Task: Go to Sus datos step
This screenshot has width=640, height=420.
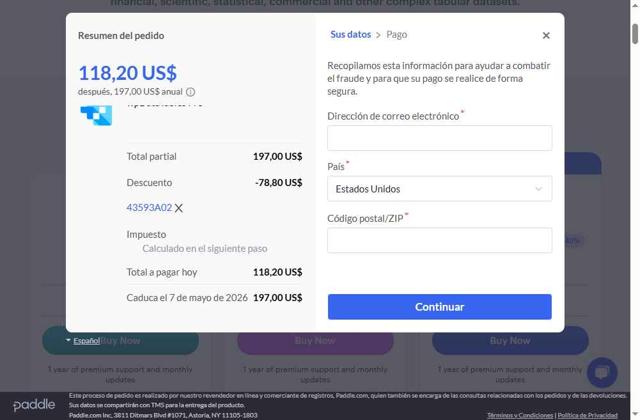Action: point(351,35)
